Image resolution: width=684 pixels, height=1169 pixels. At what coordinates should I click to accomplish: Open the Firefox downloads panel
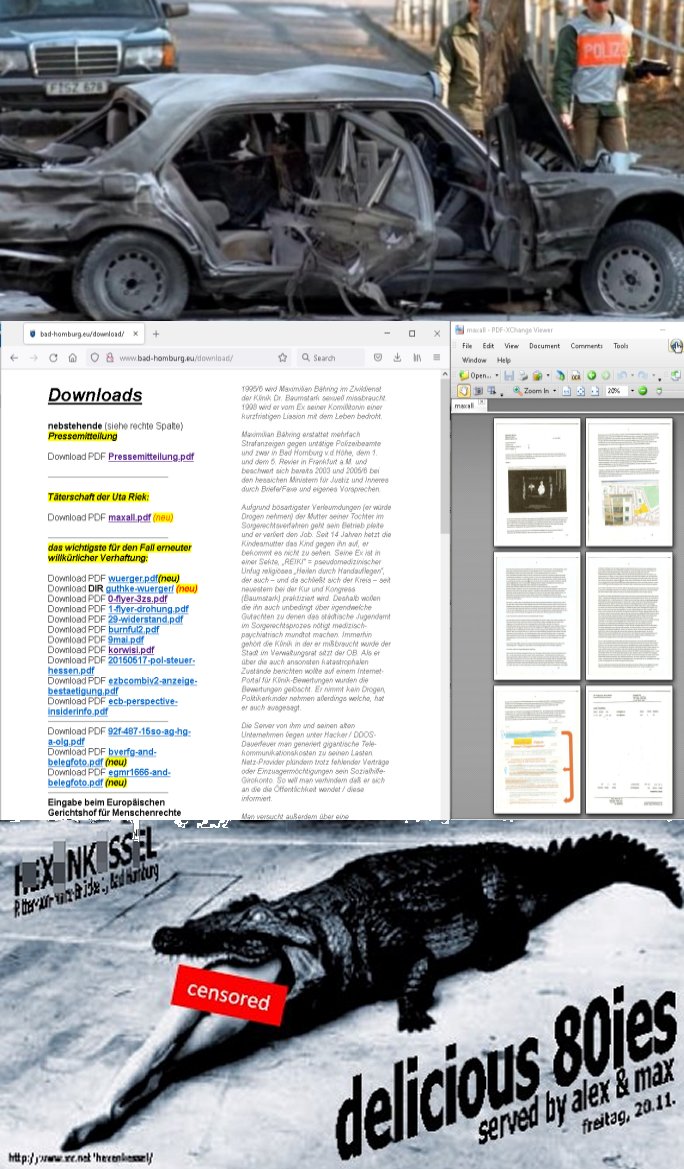tap(398, 358)
